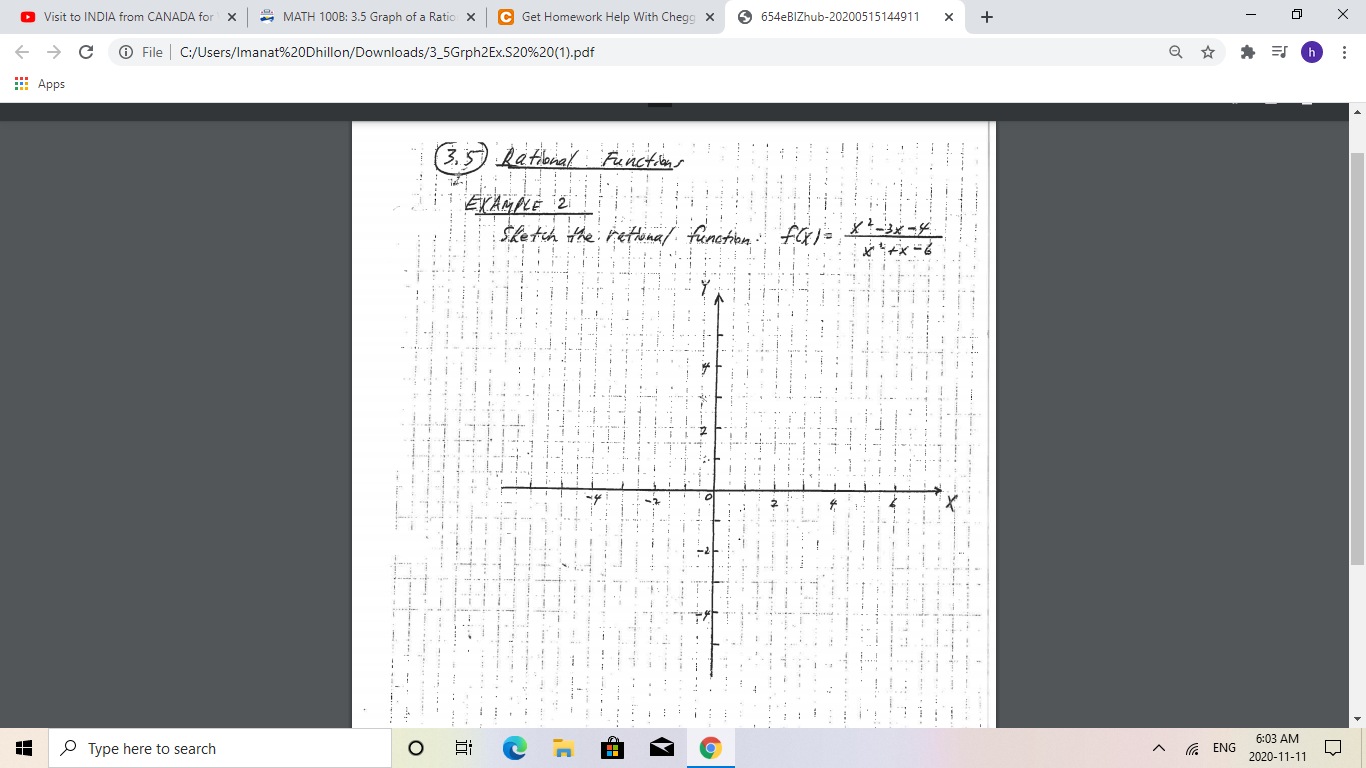Open a new browser tab
This screenshot has width=1366, height=768.
pyautogui.click(x=986, y=16)
